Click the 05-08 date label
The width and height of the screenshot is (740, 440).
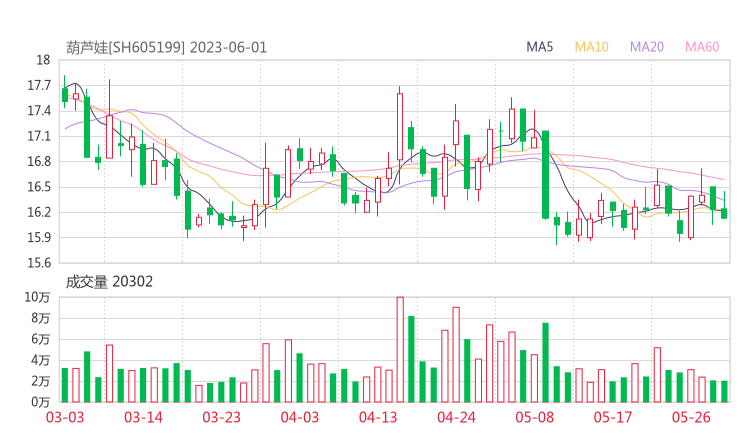pos(534,417)
